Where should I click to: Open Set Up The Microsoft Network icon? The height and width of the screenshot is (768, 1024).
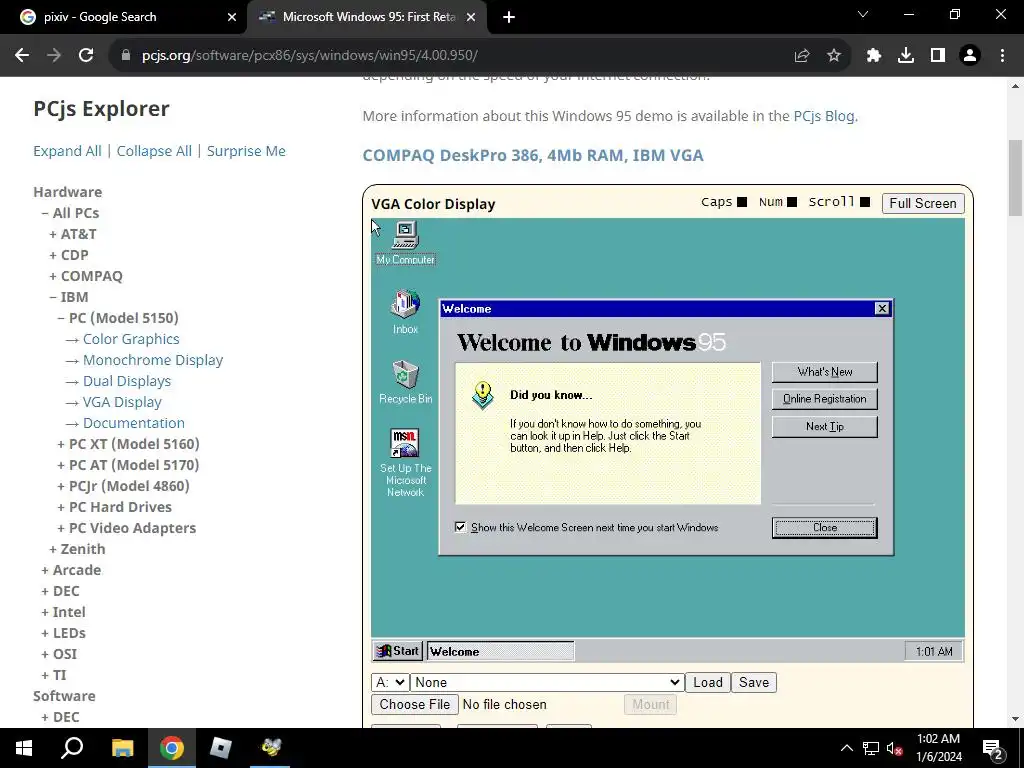(406, 462)
